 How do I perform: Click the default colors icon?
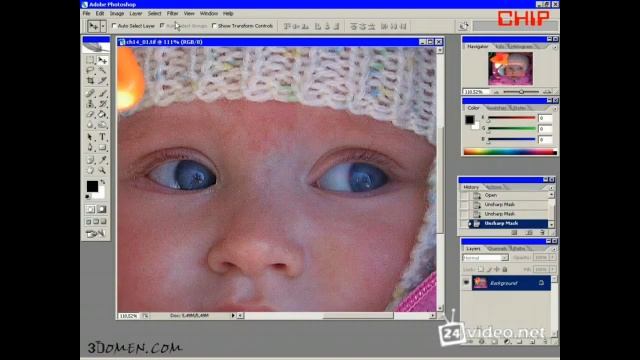point(88,197)
